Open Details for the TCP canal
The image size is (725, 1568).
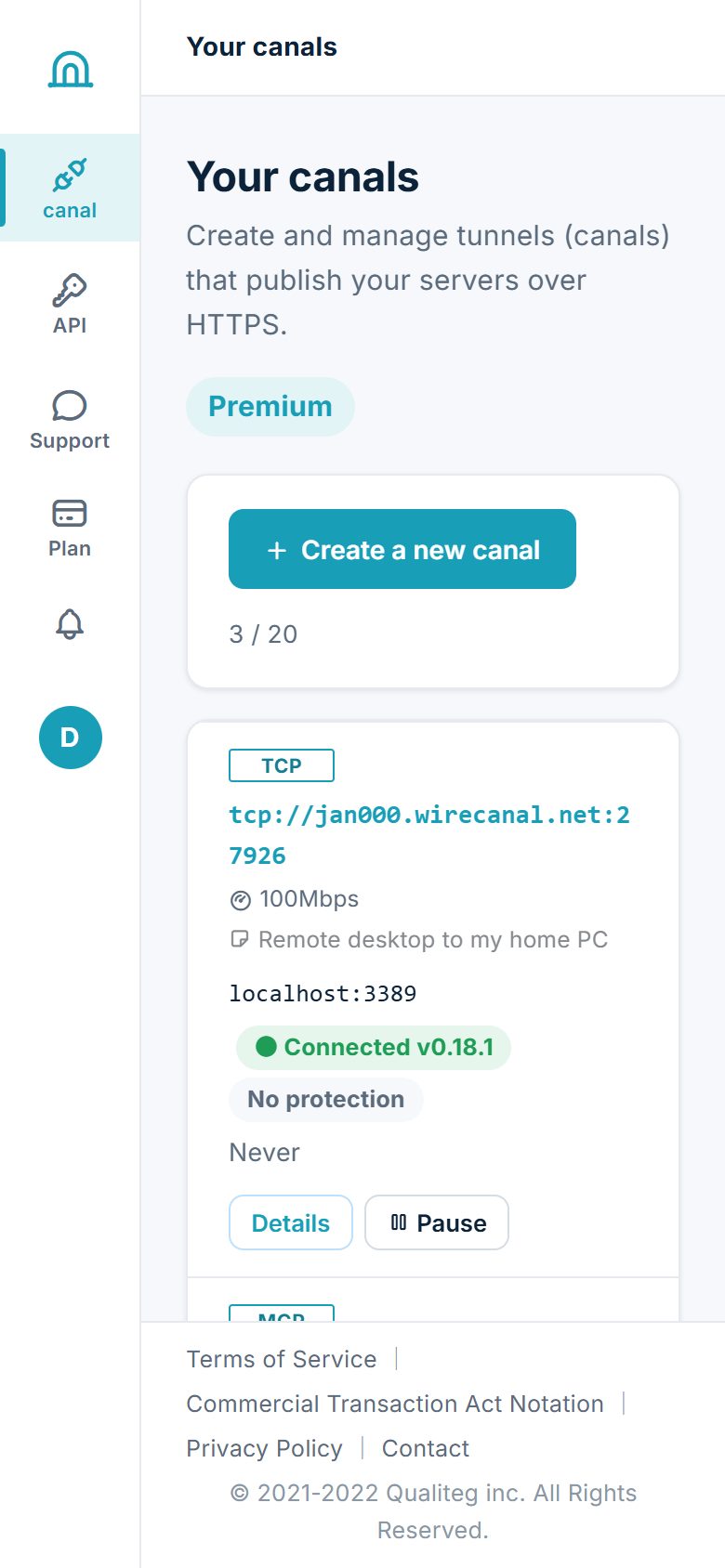point(291,1222)
